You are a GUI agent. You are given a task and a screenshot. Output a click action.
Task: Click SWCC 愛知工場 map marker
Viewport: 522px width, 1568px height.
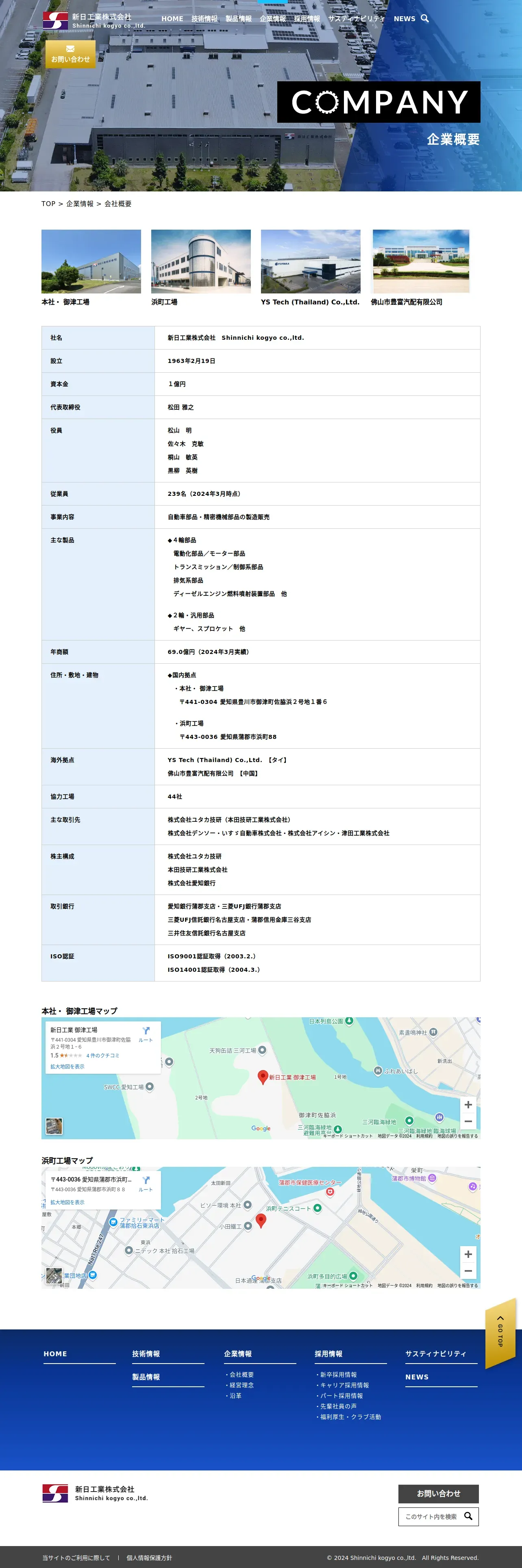tap(150, 1086)
